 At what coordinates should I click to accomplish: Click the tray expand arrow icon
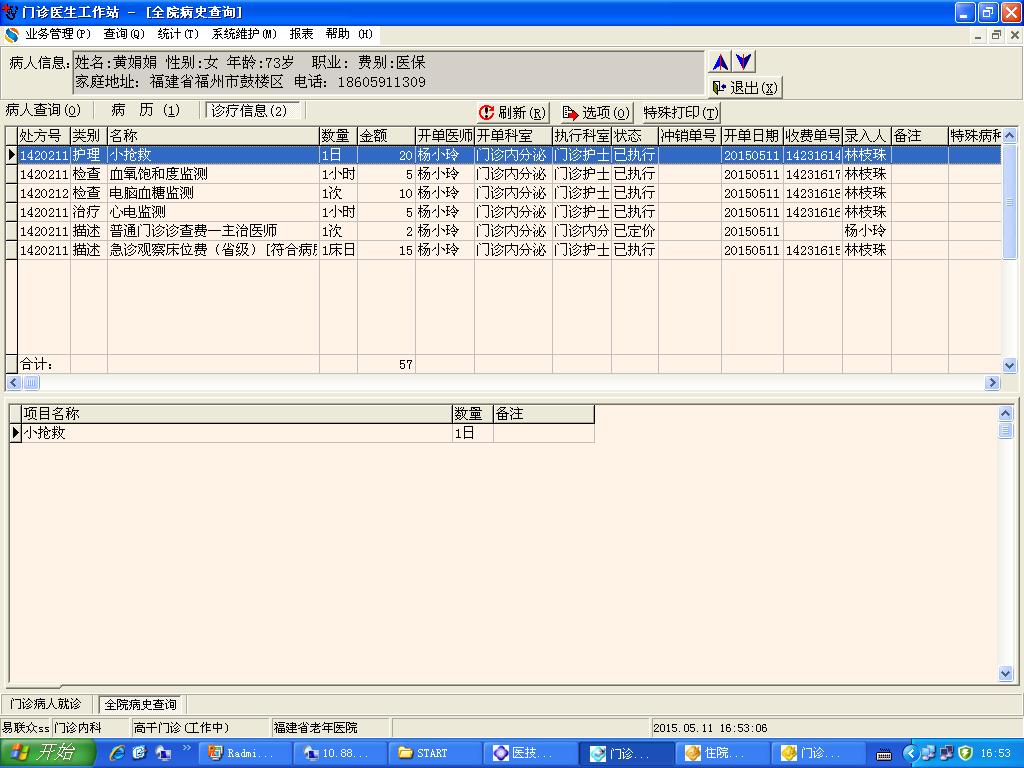[x=911, y=753]
